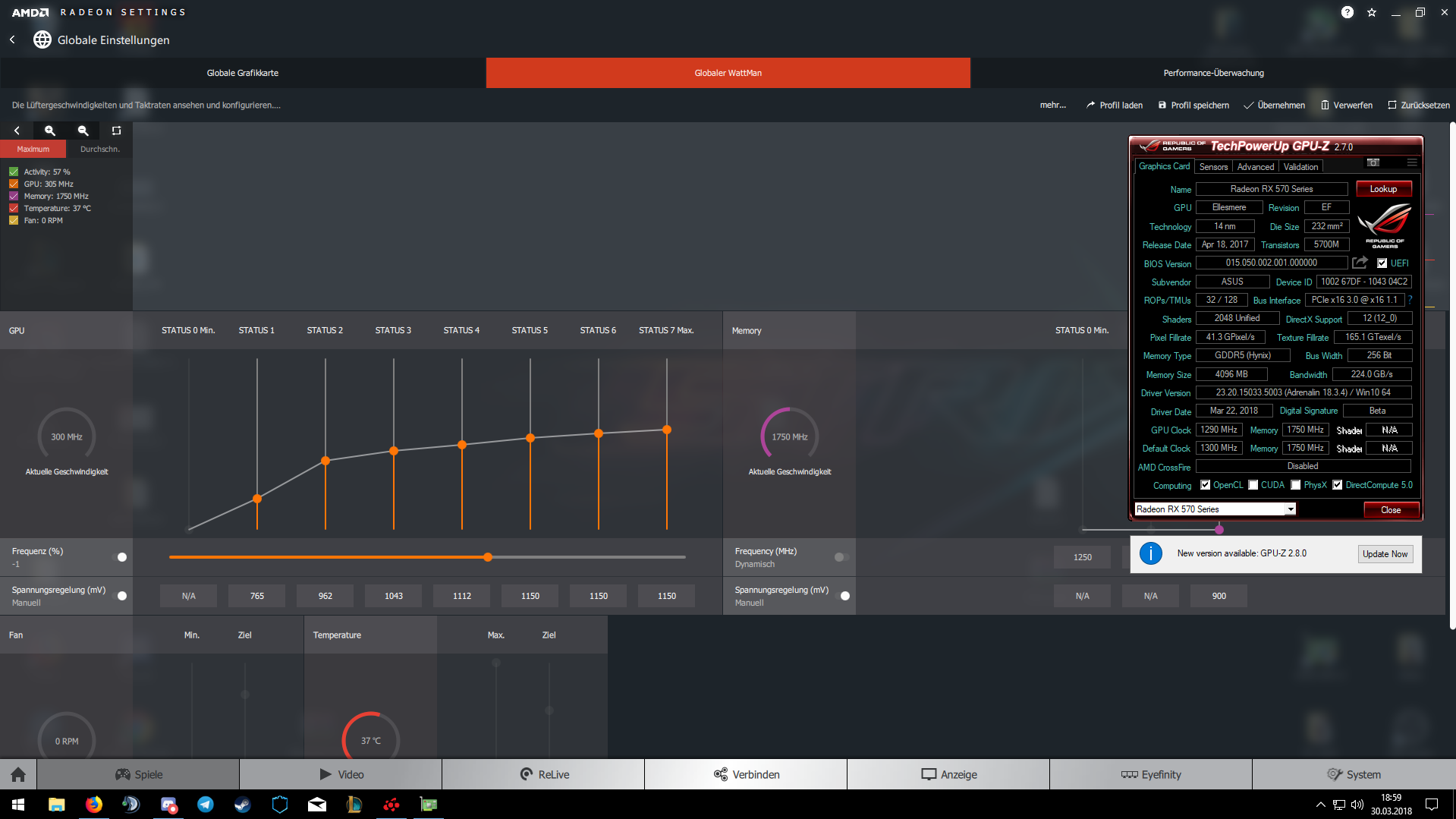Click mehr... option

coord(1052,106)
